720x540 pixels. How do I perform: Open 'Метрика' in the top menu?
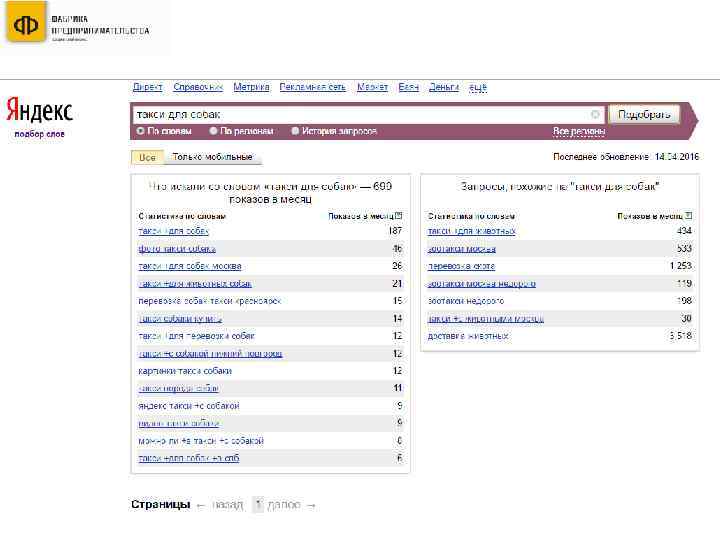pos(250,87)
